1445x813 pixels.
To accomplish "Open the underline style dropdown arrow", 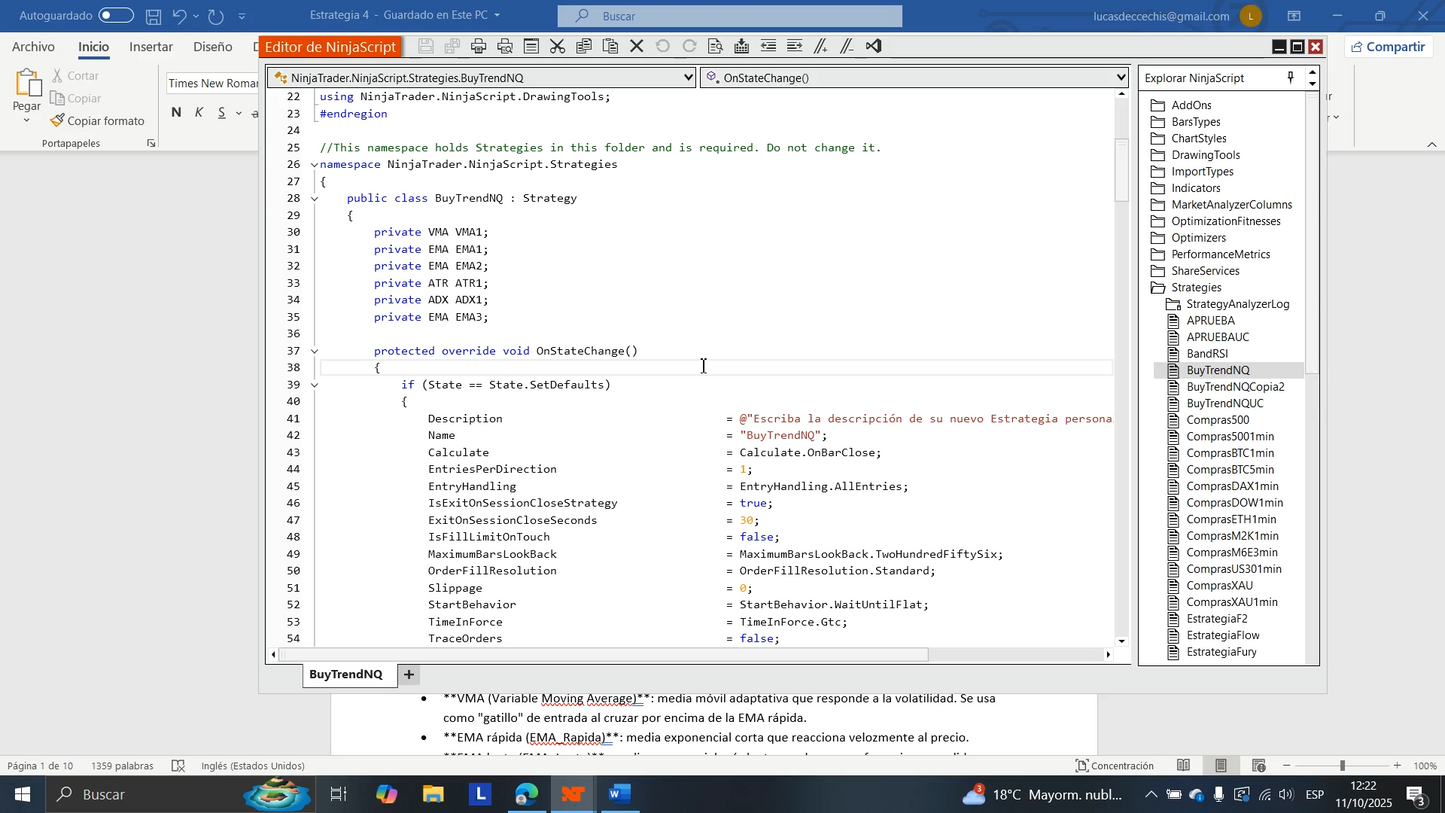I will pos(240,113).
